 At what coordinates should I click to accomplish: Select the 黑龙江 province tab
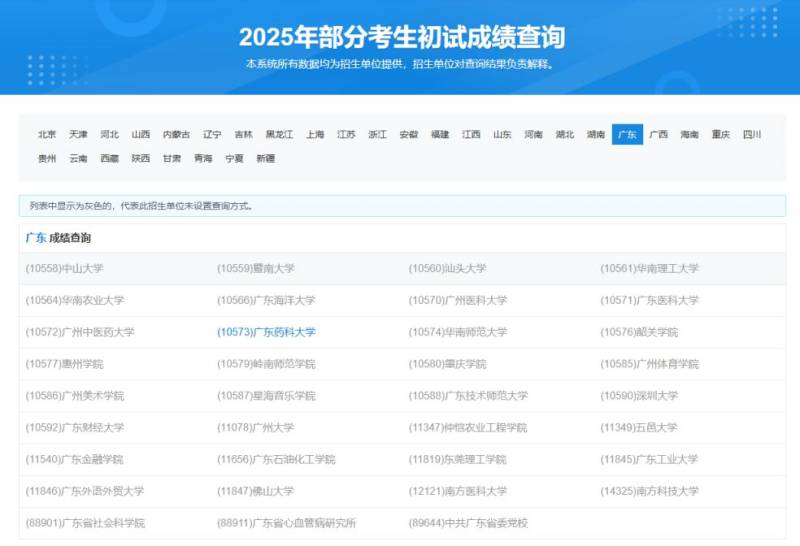coord(279,134)
